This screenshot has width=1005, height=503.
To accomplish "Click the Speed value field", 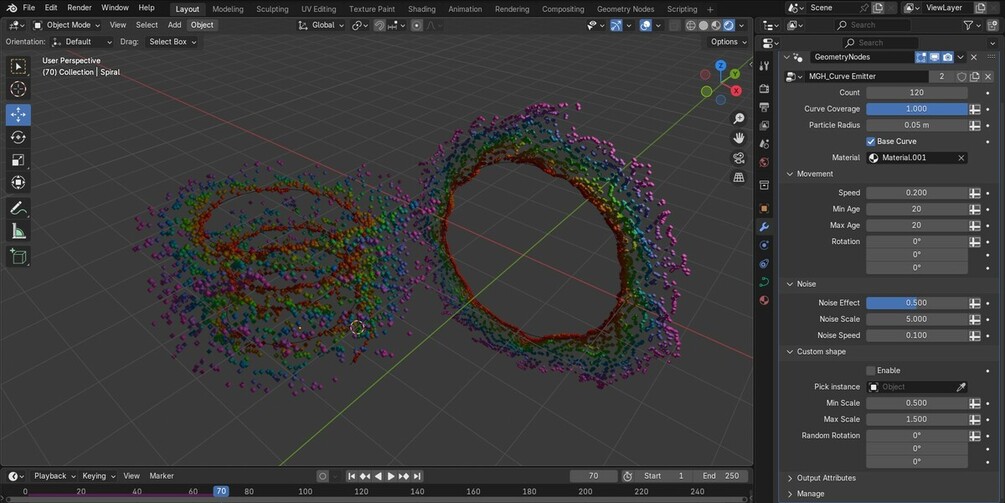I will [x=917, y=193].
